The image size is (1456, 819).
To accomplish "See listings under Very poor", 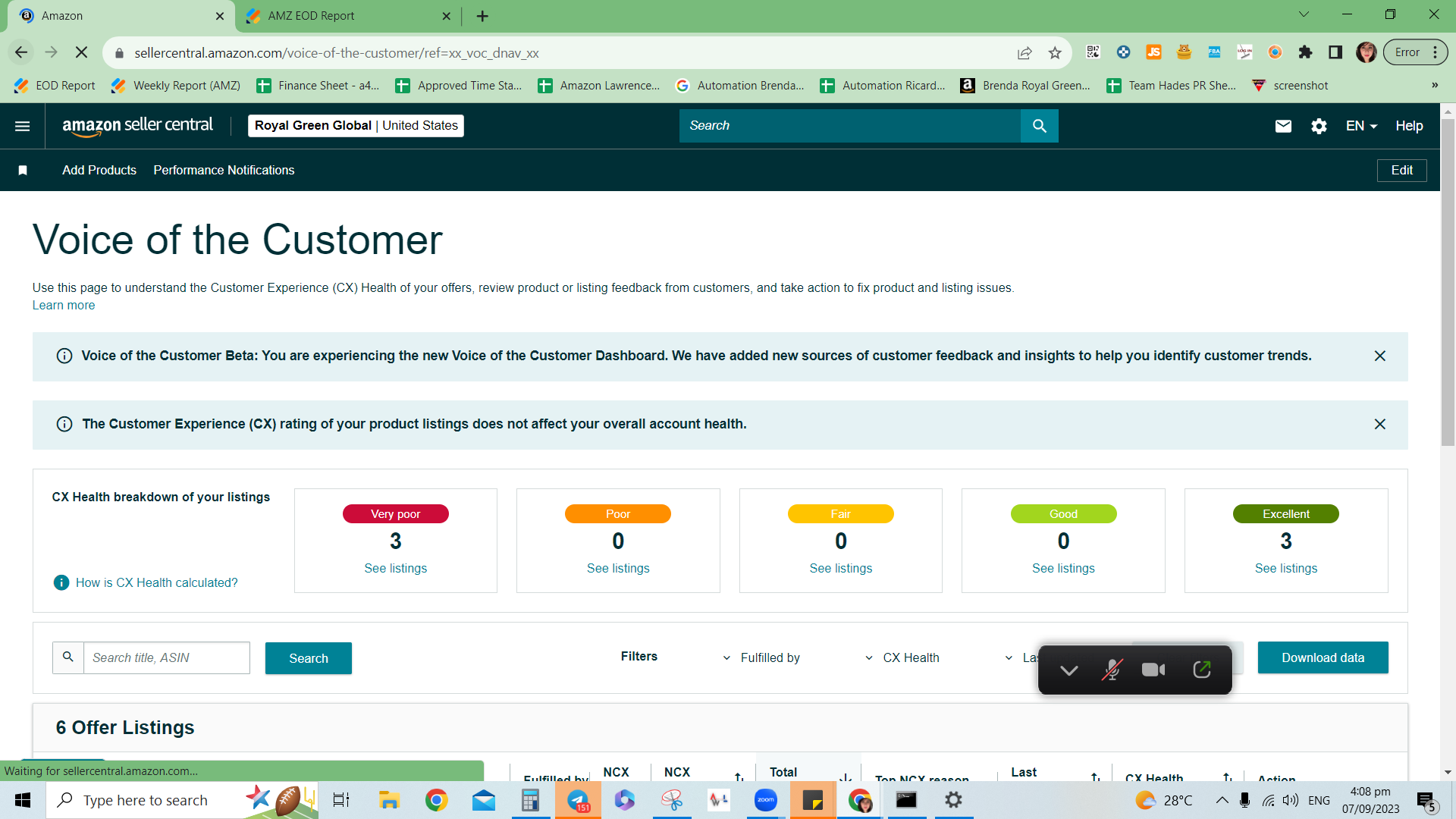I will click(396, 568).
